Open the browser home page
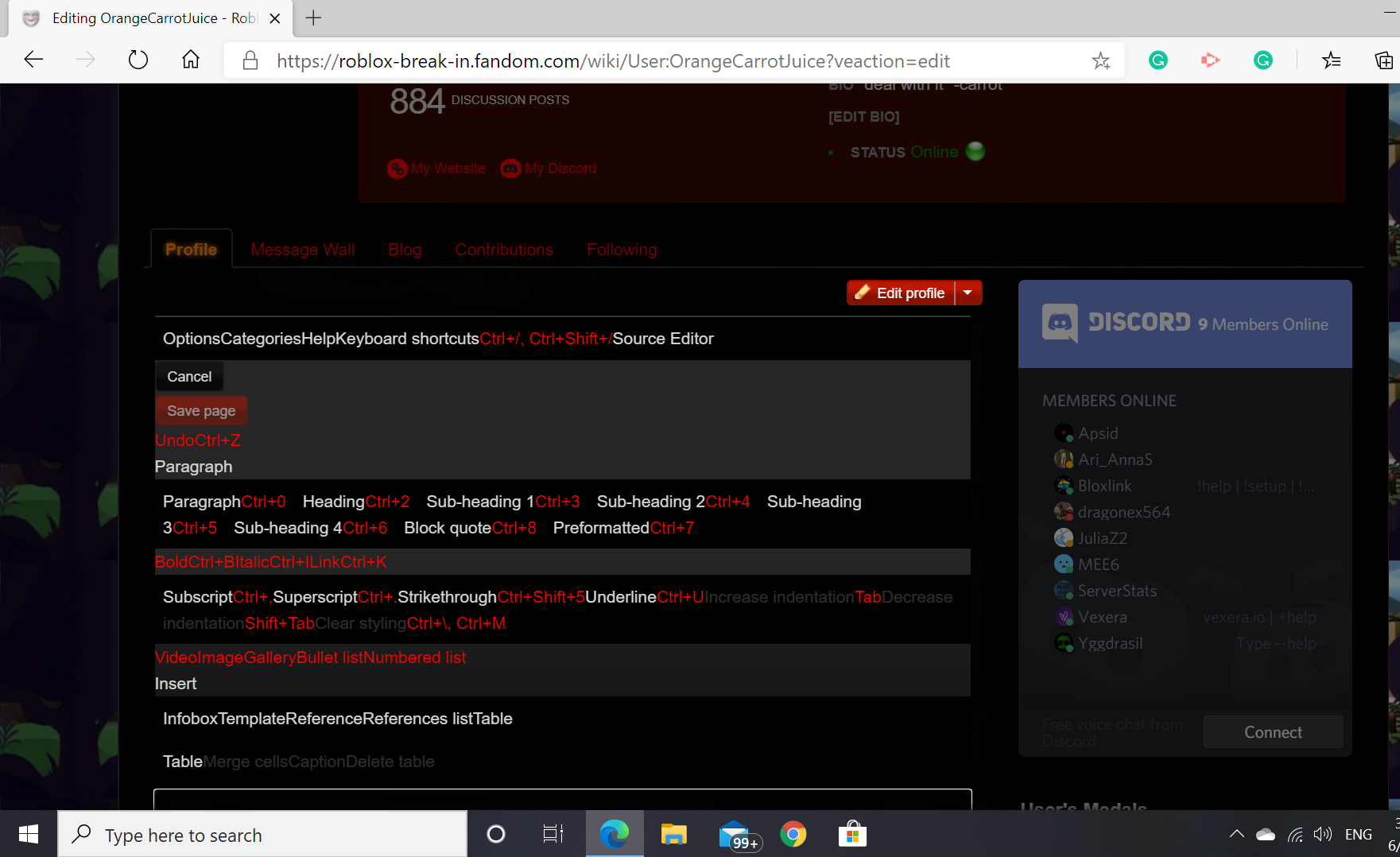Image resolution: width=1400 pixels, height=857 pixels. click(191, 60)
